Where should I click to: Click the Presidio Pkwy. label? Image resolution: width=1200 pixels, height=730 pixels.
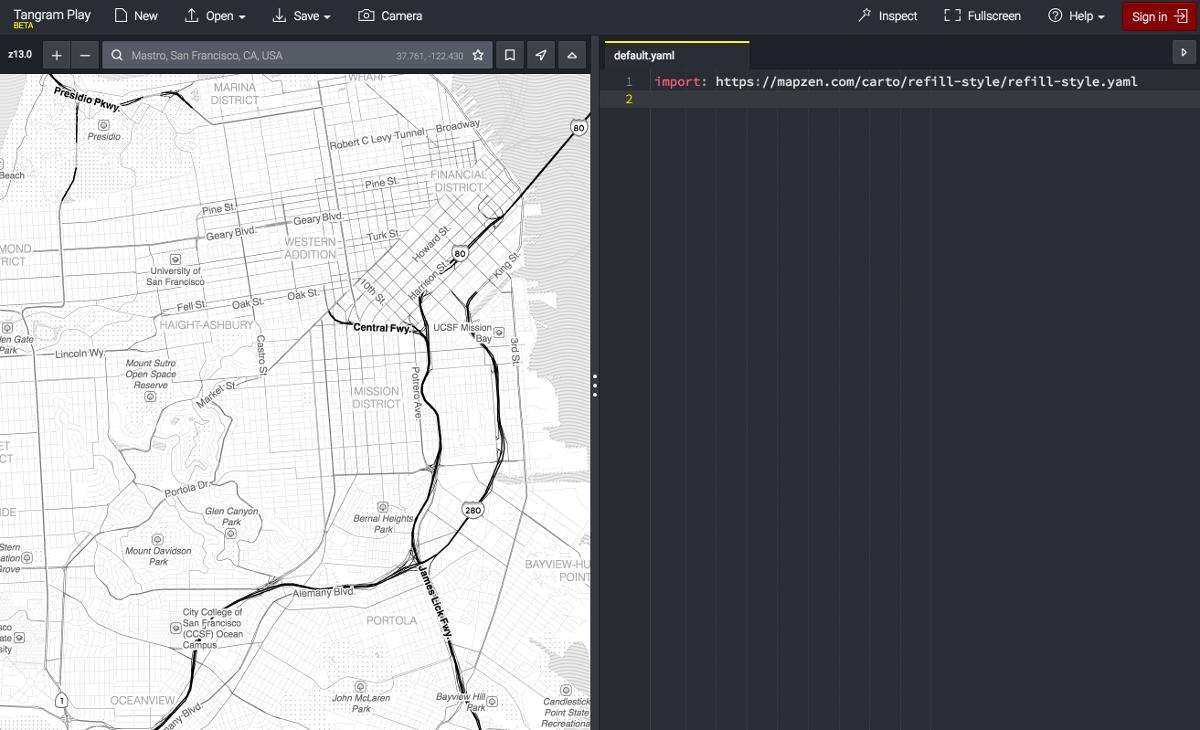pyautogui.click(x=88, y=97)
